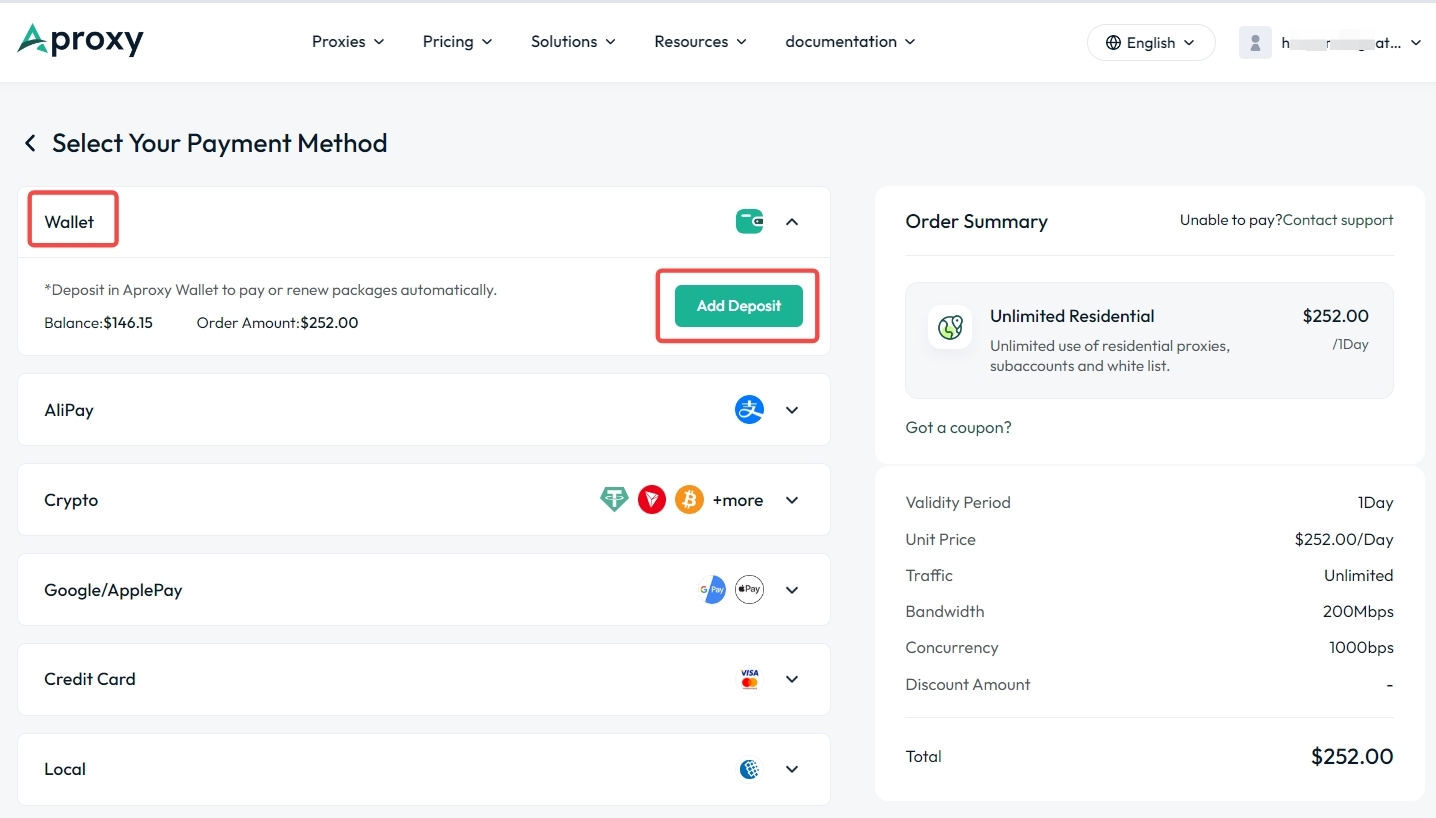The width and height of the screenshot is (1436, 818).
Task: Click the Traffic label
Action: pyautogui.click(x=929, y=575)
